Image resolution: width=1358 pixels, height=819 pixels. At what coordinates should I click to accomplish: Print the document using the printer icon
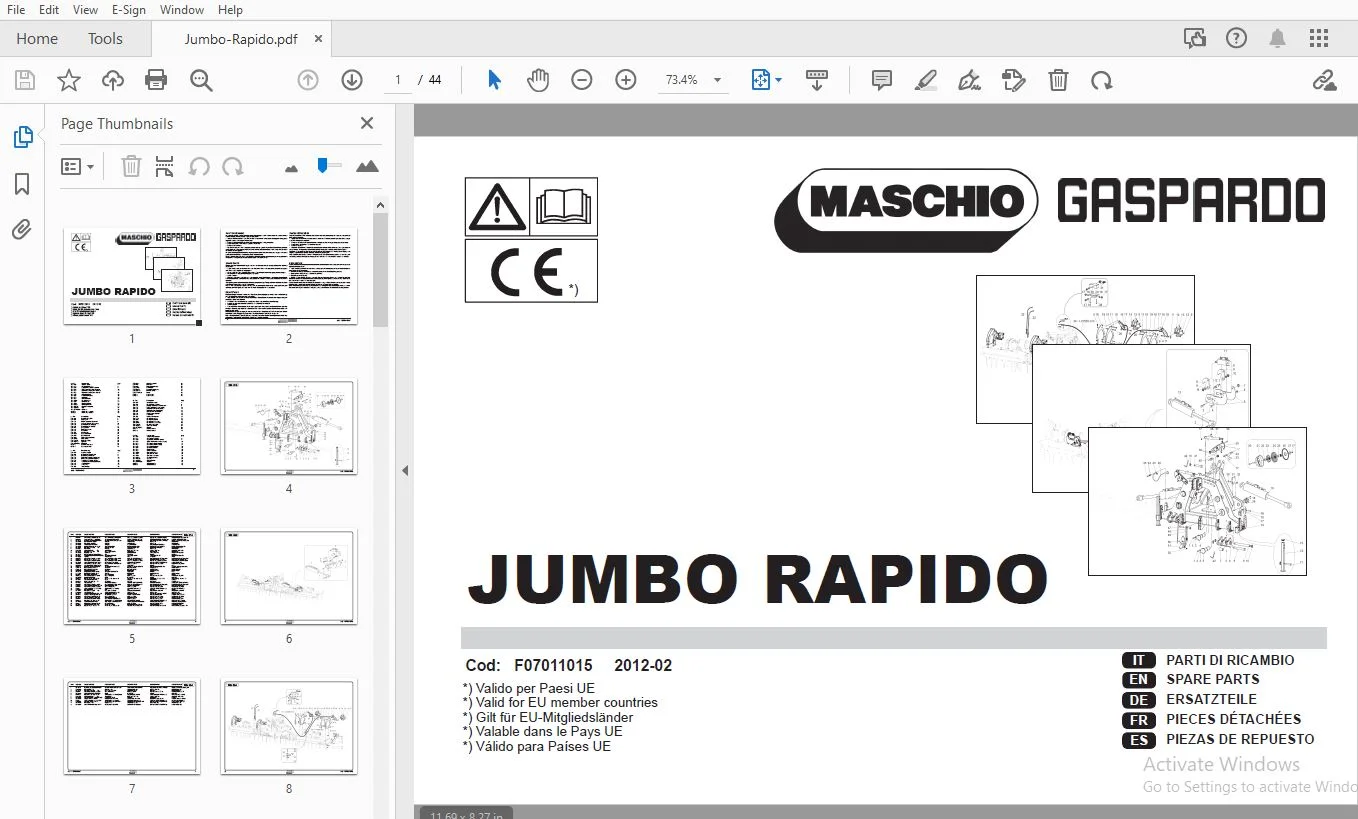[x=156, y=80]
